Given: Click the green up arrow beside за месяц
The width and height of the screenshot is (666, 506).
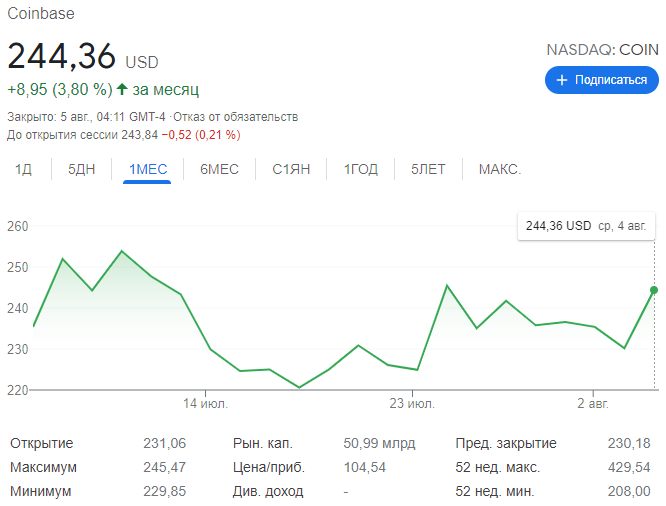Looking at the screenshot, I should point(122,89).
